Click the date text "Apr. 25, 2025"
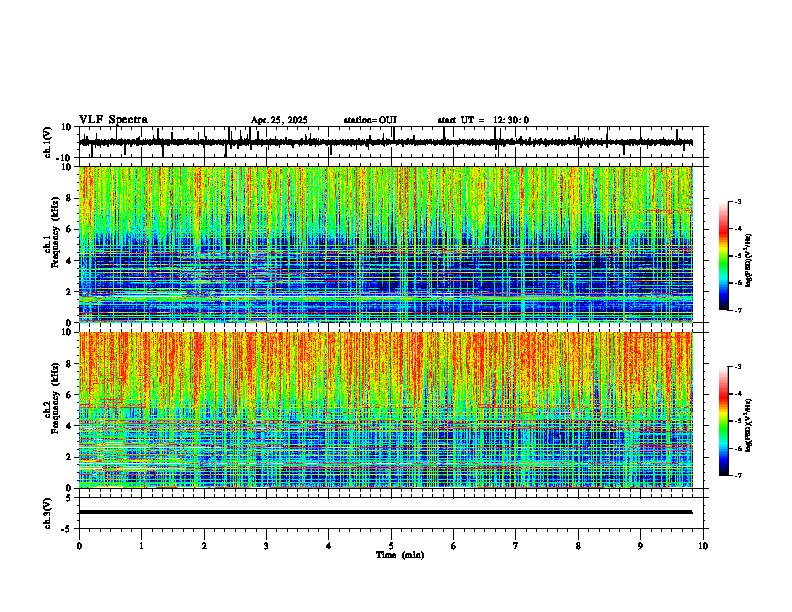792x612 pixels. pyautogui.click(x=279, y=120)
